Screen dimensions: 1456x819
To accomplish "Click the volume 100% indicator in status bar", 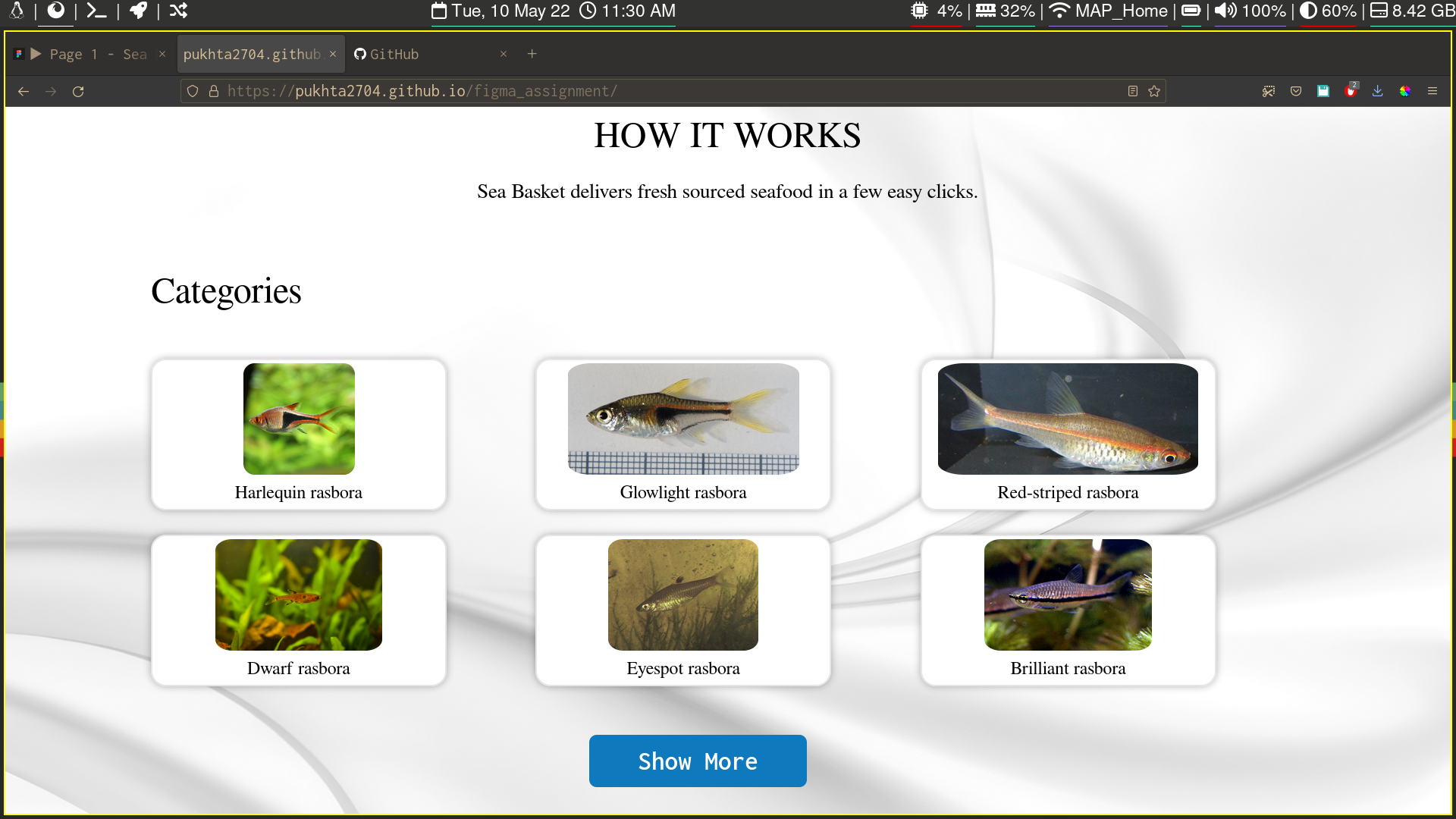I will coord(1251,11).
